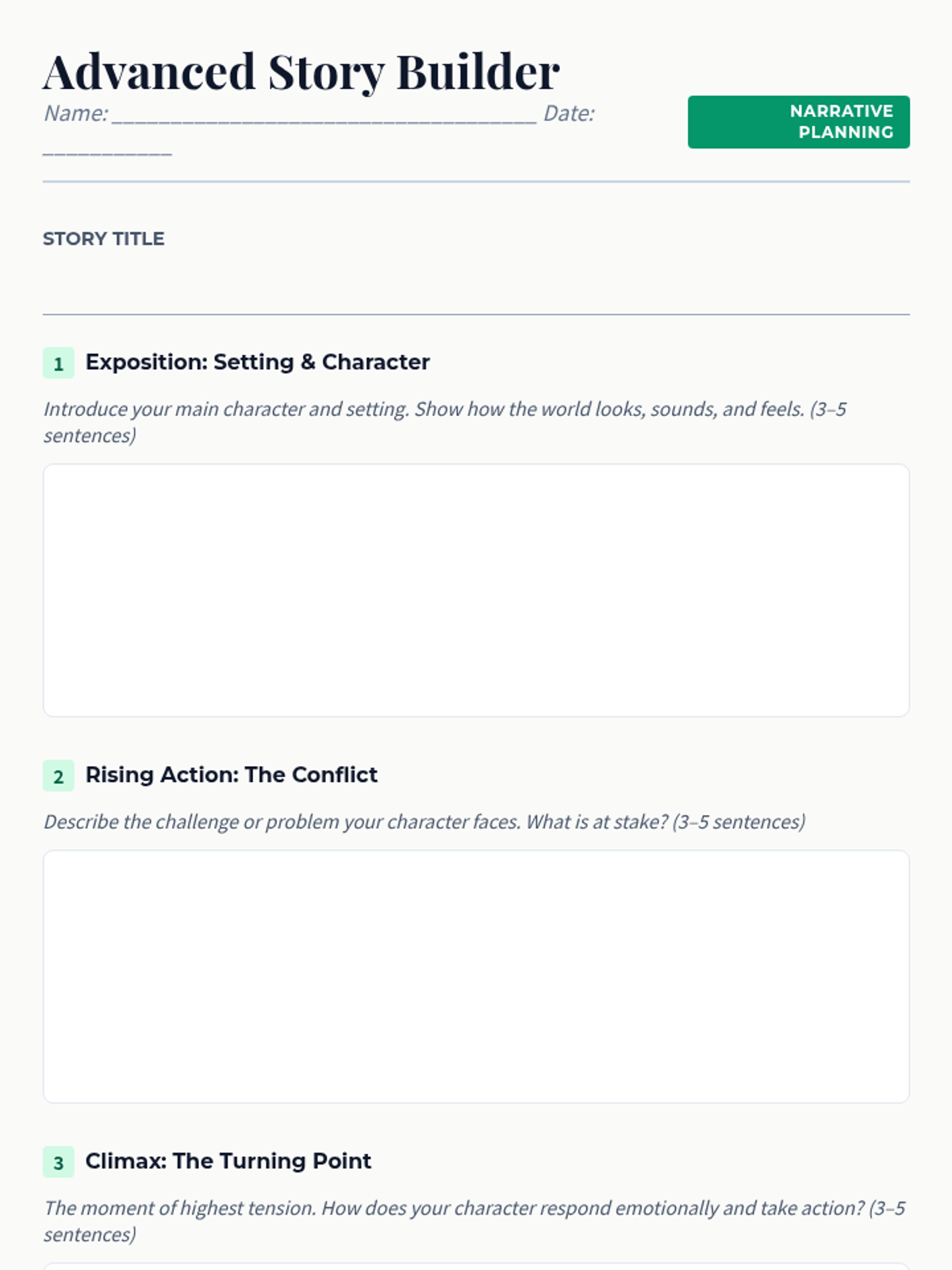Click the step 2 number badge

point(58,776)
